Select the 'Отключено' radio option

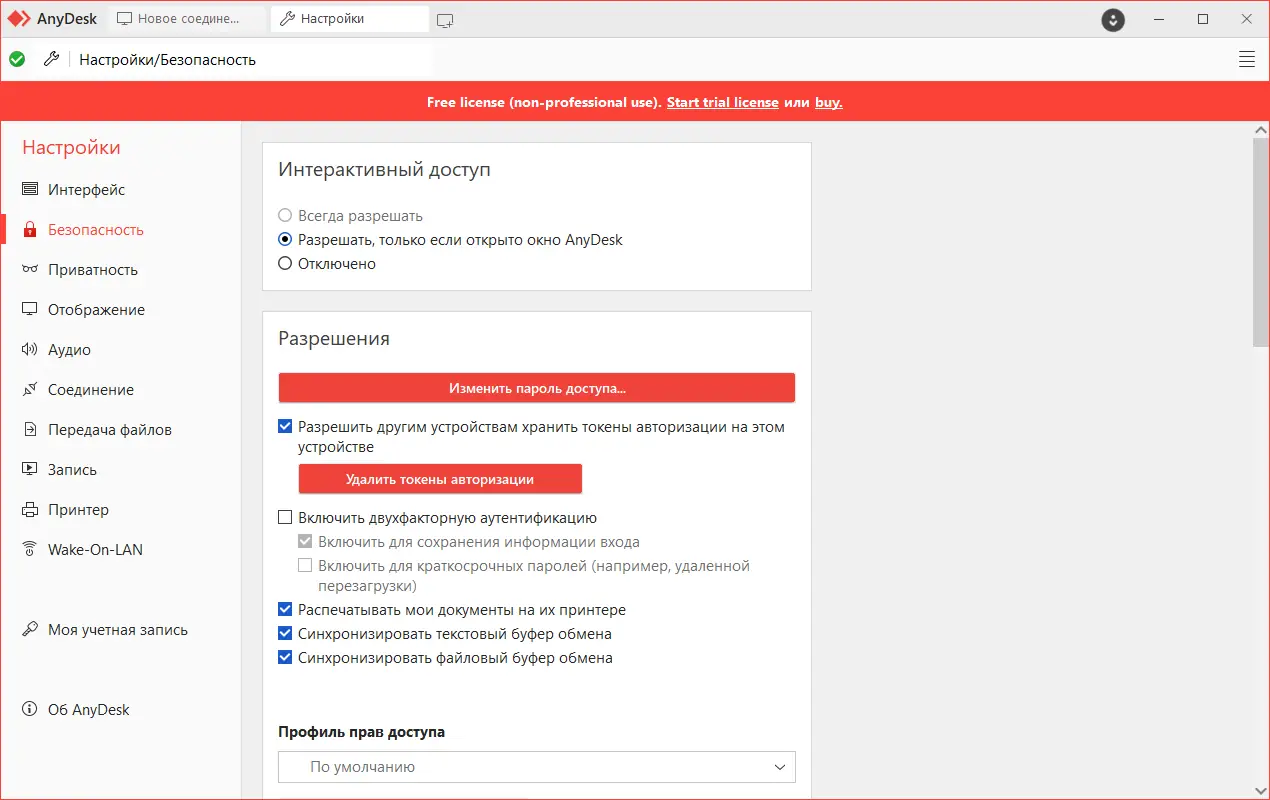tap(285, 263)
